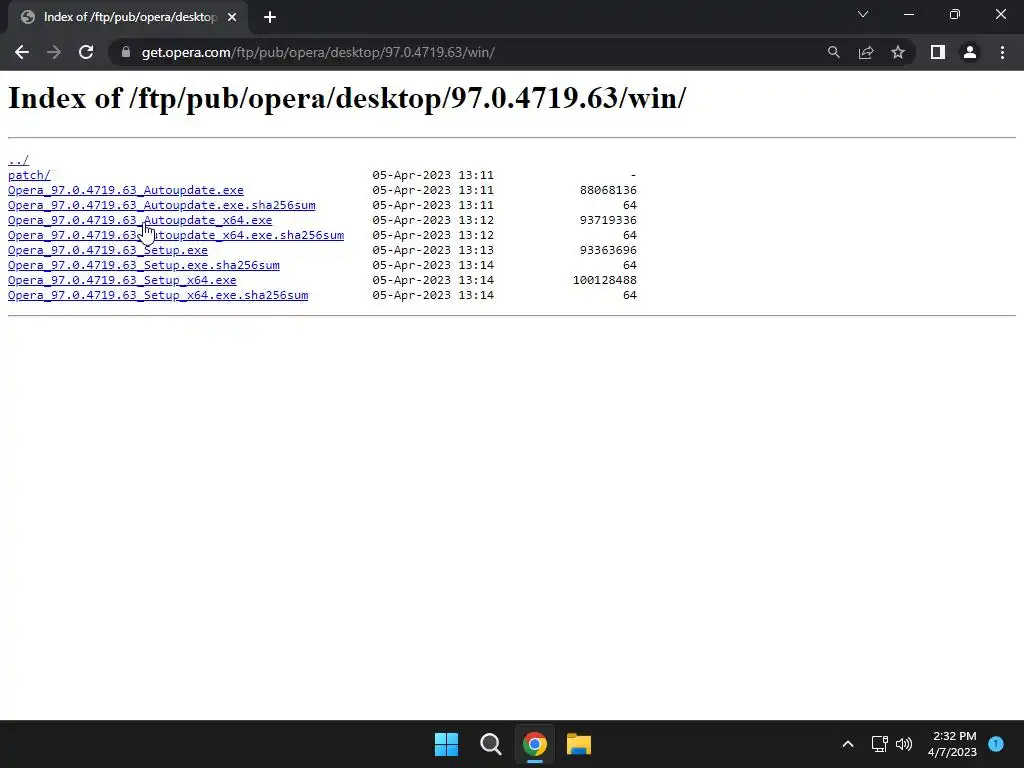Open the network icon in system tray
This screenshot has width=1024, height=768.
click(x=880, y=744)
